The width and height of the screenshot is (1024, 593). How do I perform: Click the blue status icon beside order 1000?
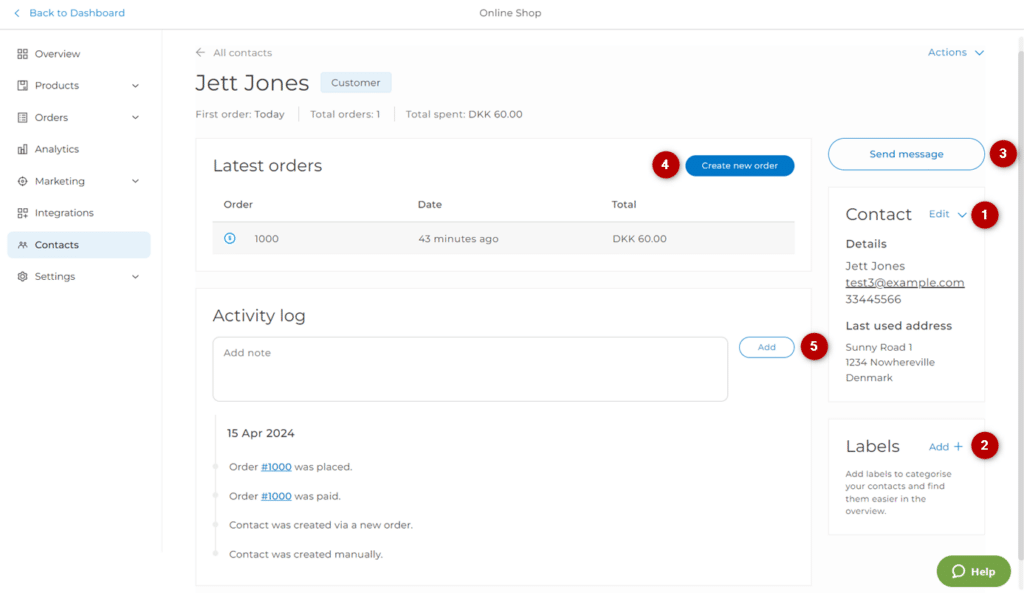(230, 239)
